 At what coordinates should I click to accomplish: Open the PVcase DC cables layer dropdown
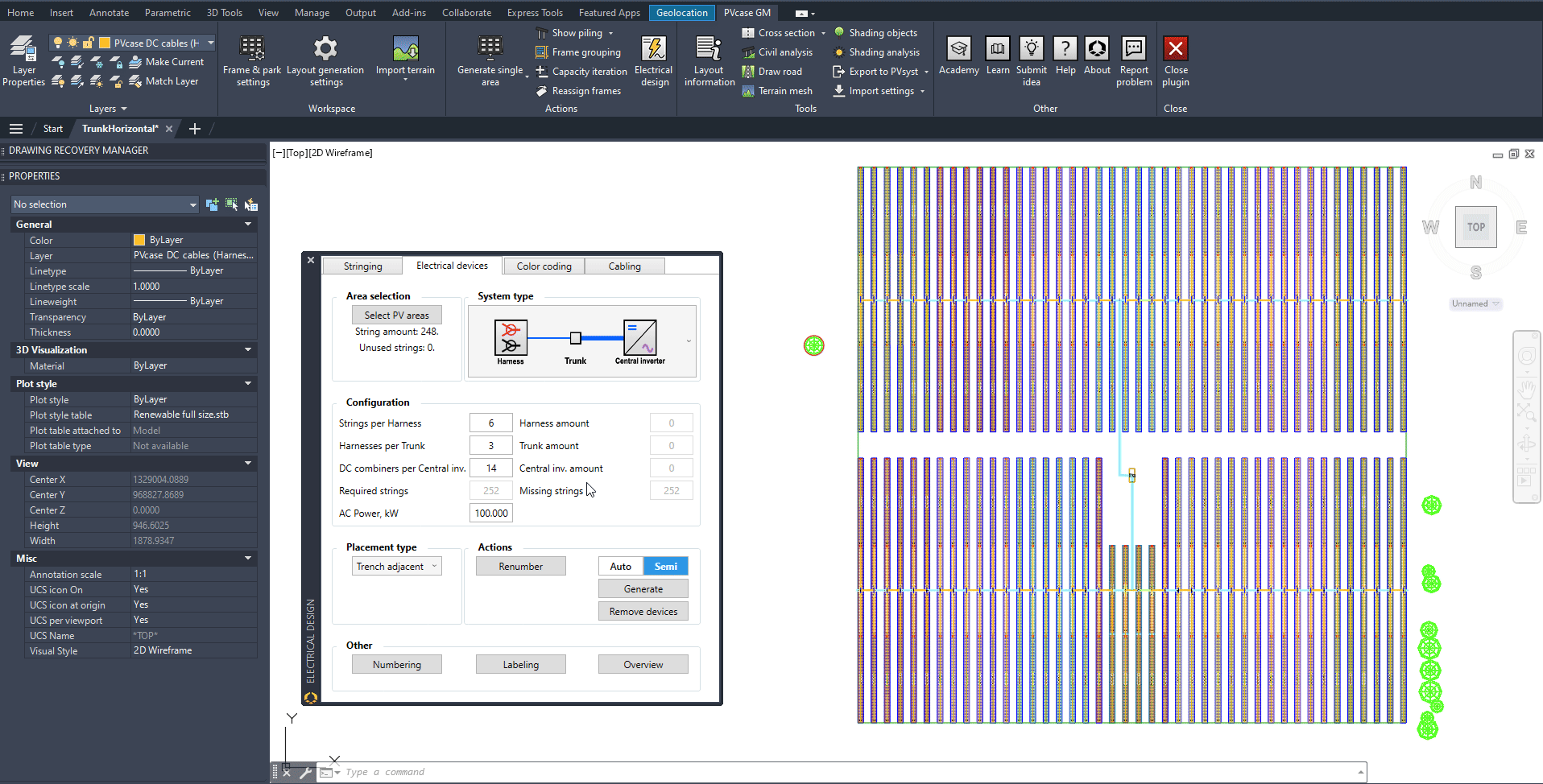click(x=211, y=43)
